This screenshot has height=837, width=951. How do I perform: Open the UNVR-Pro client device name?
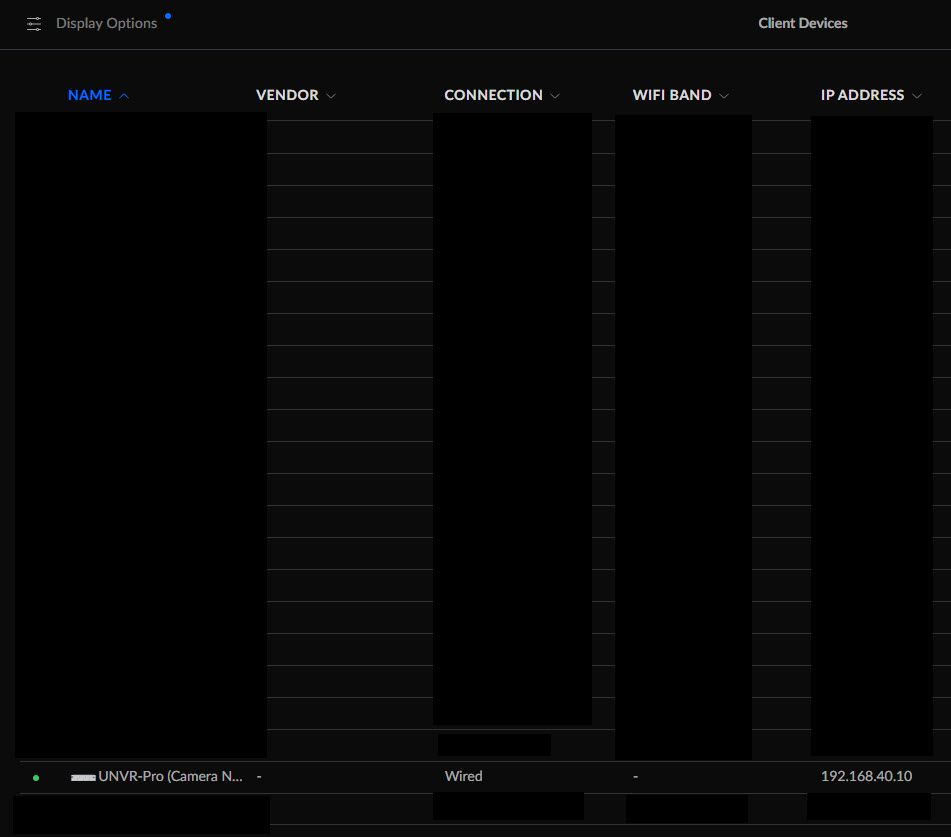click(x=170, y=776)
